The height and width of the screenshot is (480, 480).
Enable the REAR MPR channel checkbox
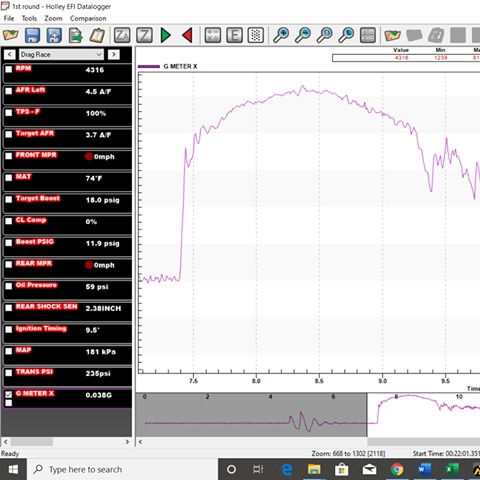9,264
